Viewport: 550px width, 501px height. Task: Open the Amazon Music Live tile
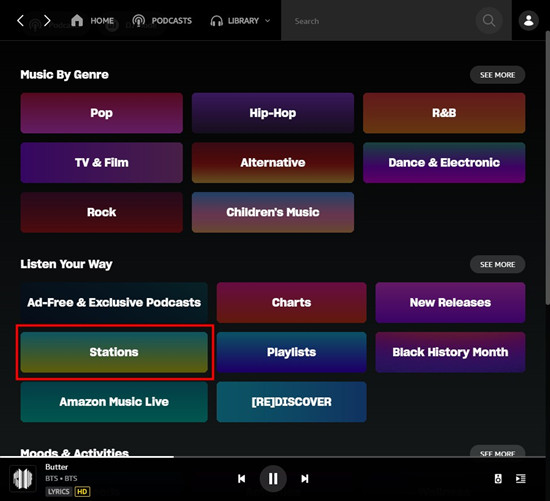click(x=114, y=402)
